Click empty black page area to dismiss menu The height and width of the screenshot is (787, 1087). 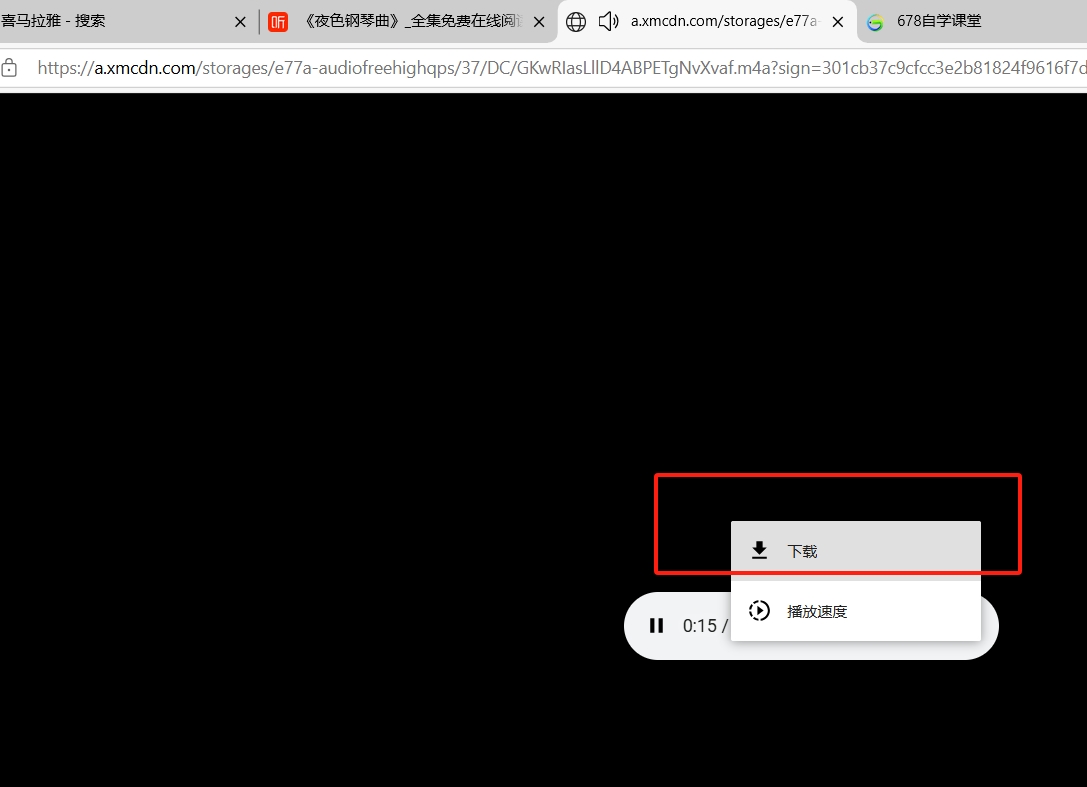click(x=300, y=350)
